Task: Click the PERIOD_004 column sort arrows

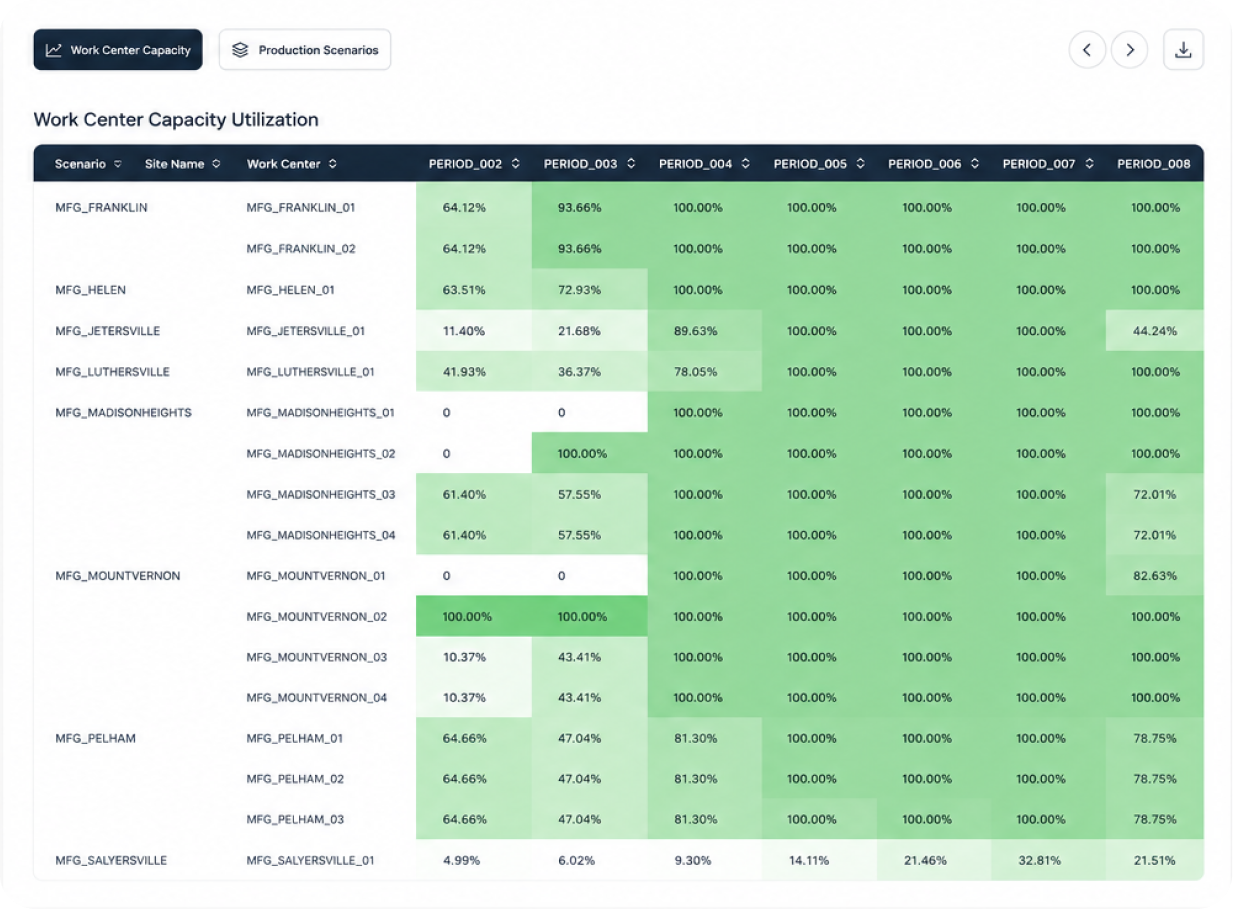Action: (x=746, y=164)
